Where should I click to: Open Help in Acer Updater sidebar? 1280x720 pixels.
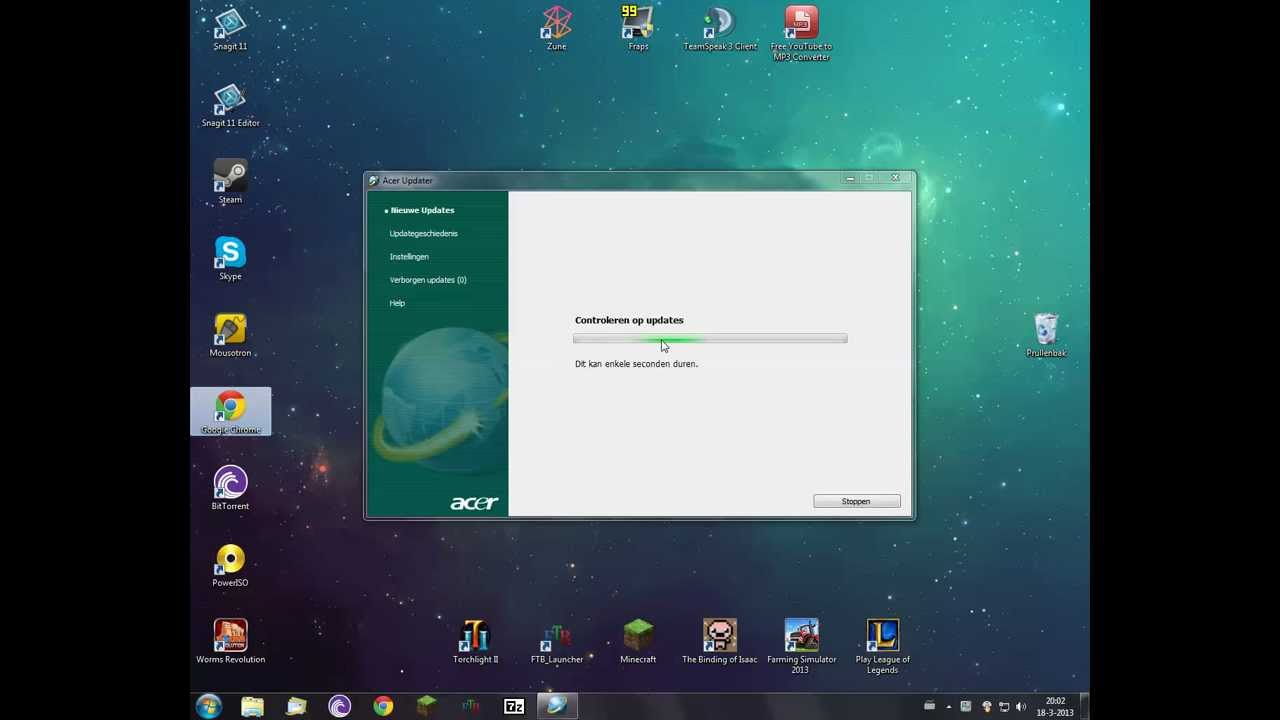[397, 303]
